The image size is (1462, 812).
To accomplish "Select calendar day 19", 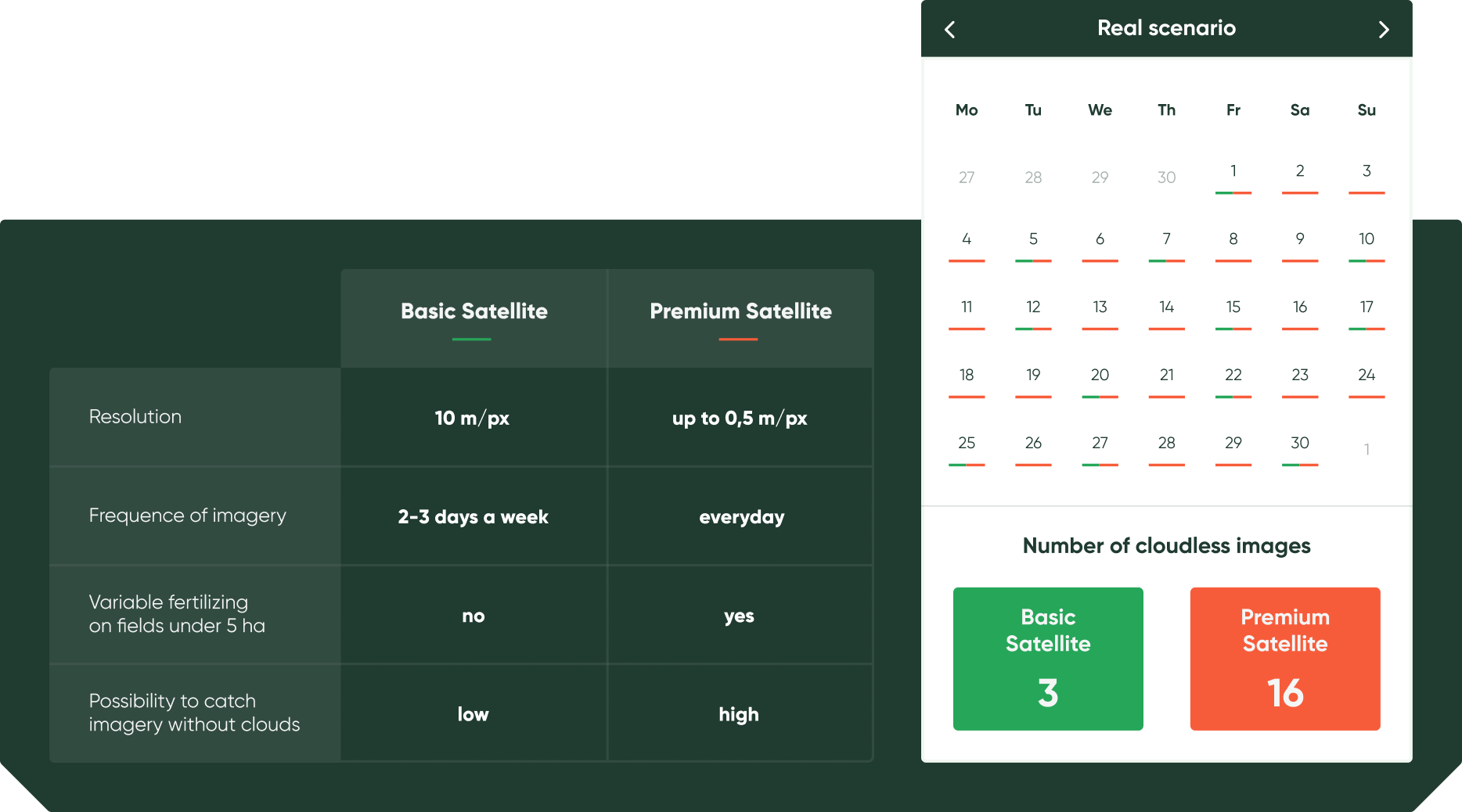I will pyautogui.click(x=1033, y=381).
